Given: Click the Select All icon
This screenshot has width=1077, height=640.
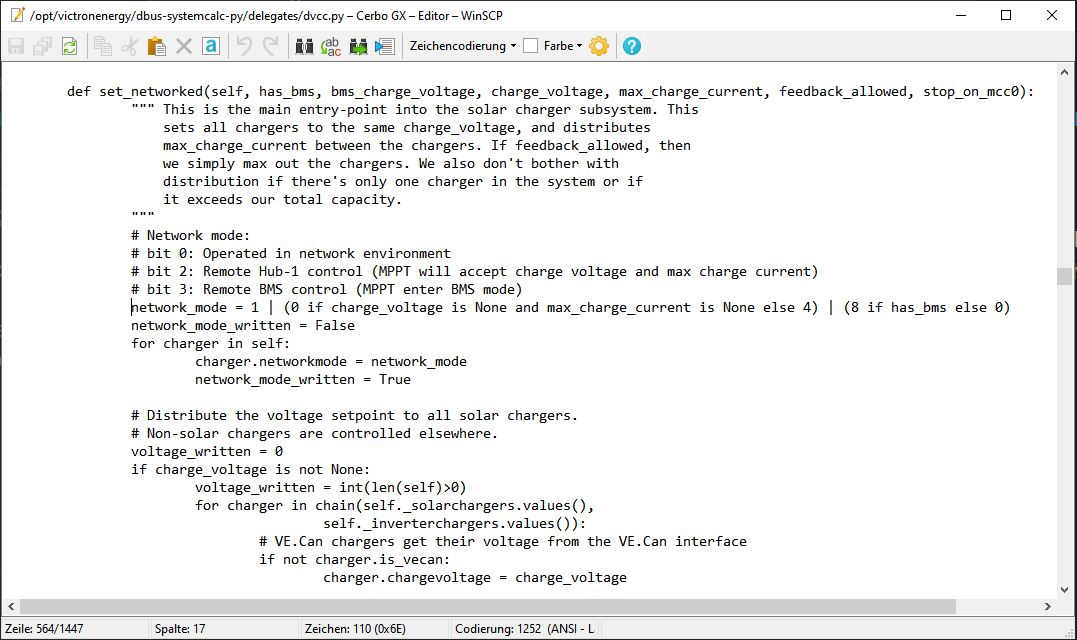Looking at the screenshot, I should pyautogui.click(x=210, y=46).
